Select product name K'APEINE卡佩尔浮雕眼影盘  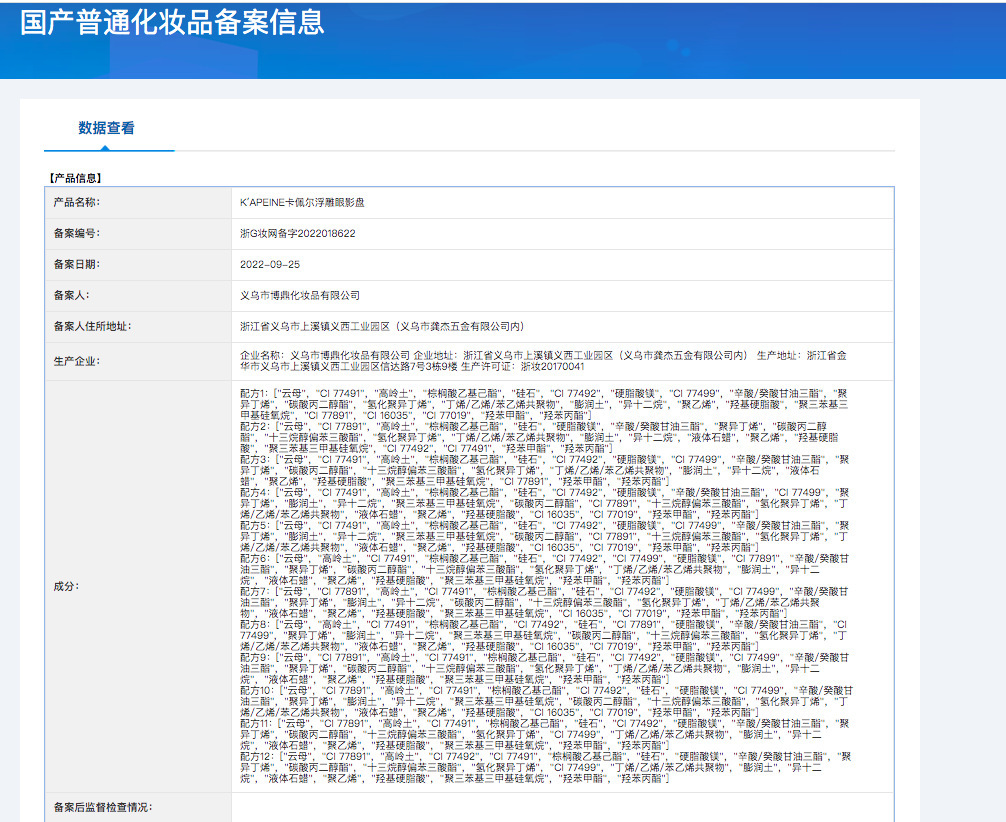302,203
